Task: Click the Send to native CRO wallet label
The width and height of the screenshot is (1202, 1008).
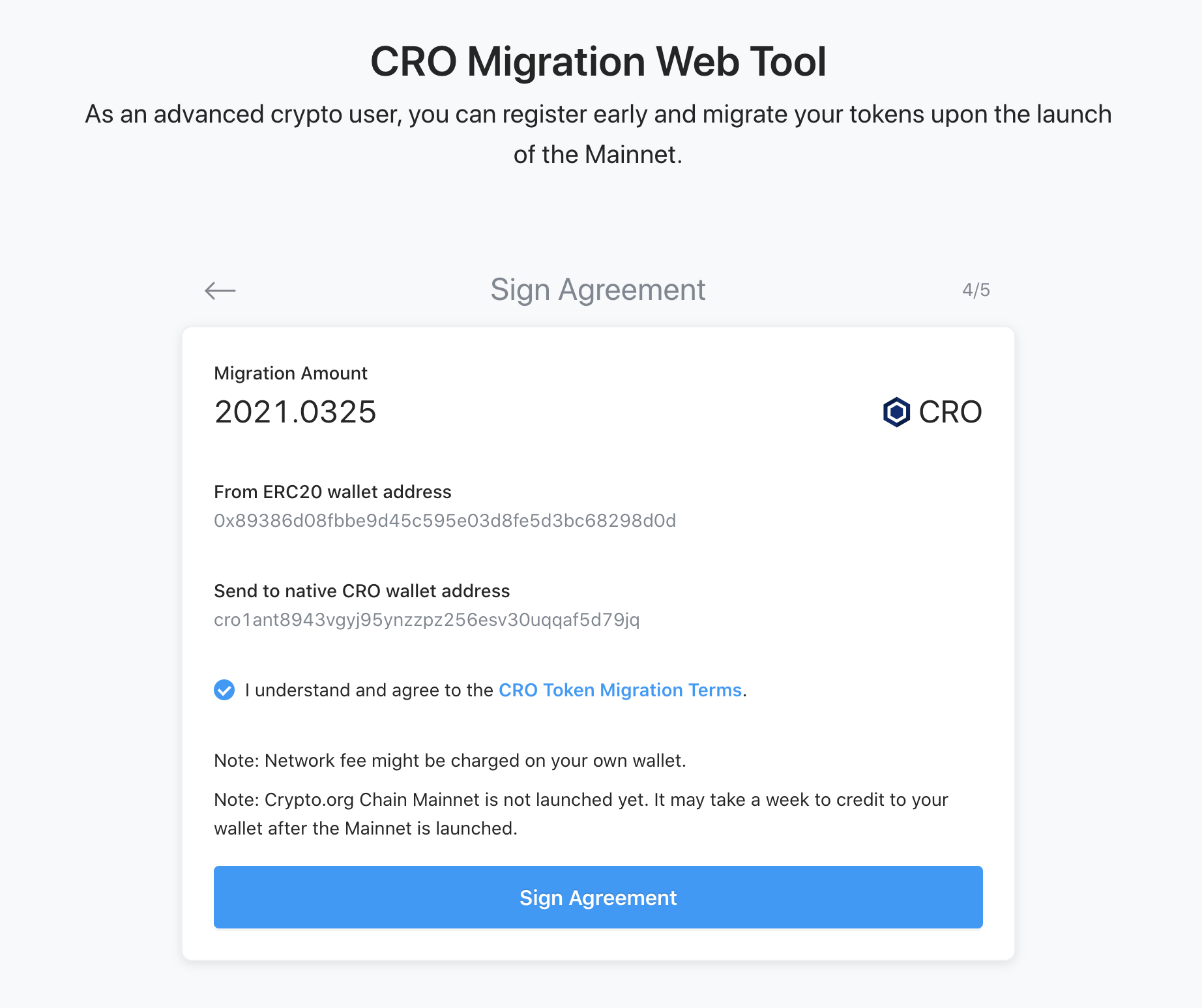Action: (x=362, y=591)
